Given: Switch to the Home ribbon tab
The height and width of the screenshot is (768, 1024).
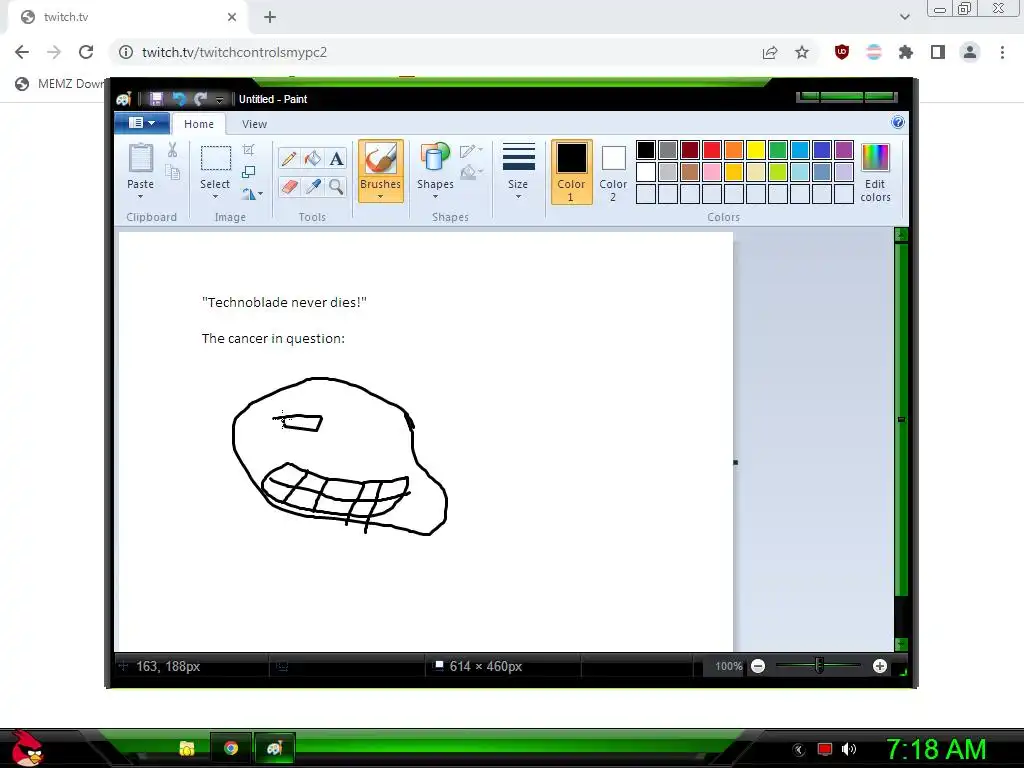Looking at the screenshot, I should click(x=199, y=124).
